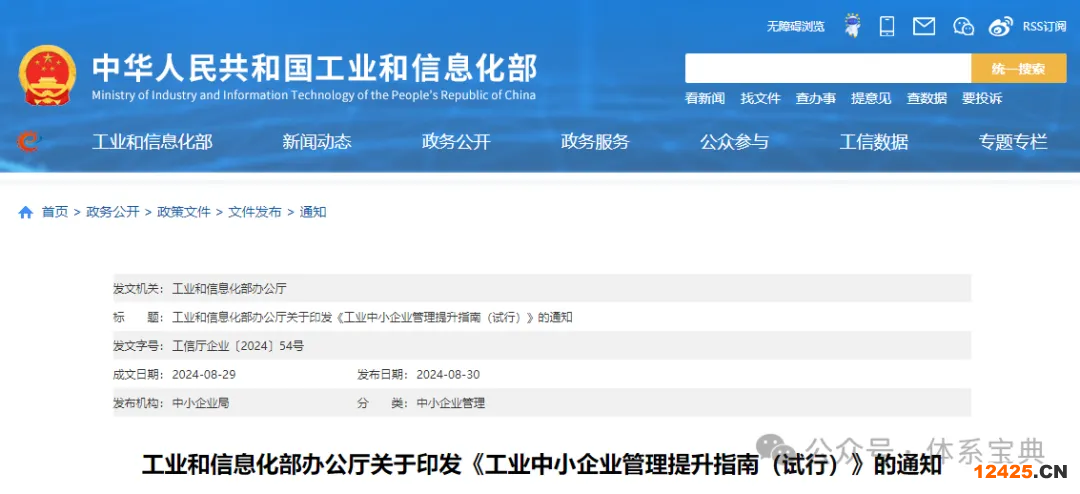Open the RSS订阅 link

tap(1044, 26)
